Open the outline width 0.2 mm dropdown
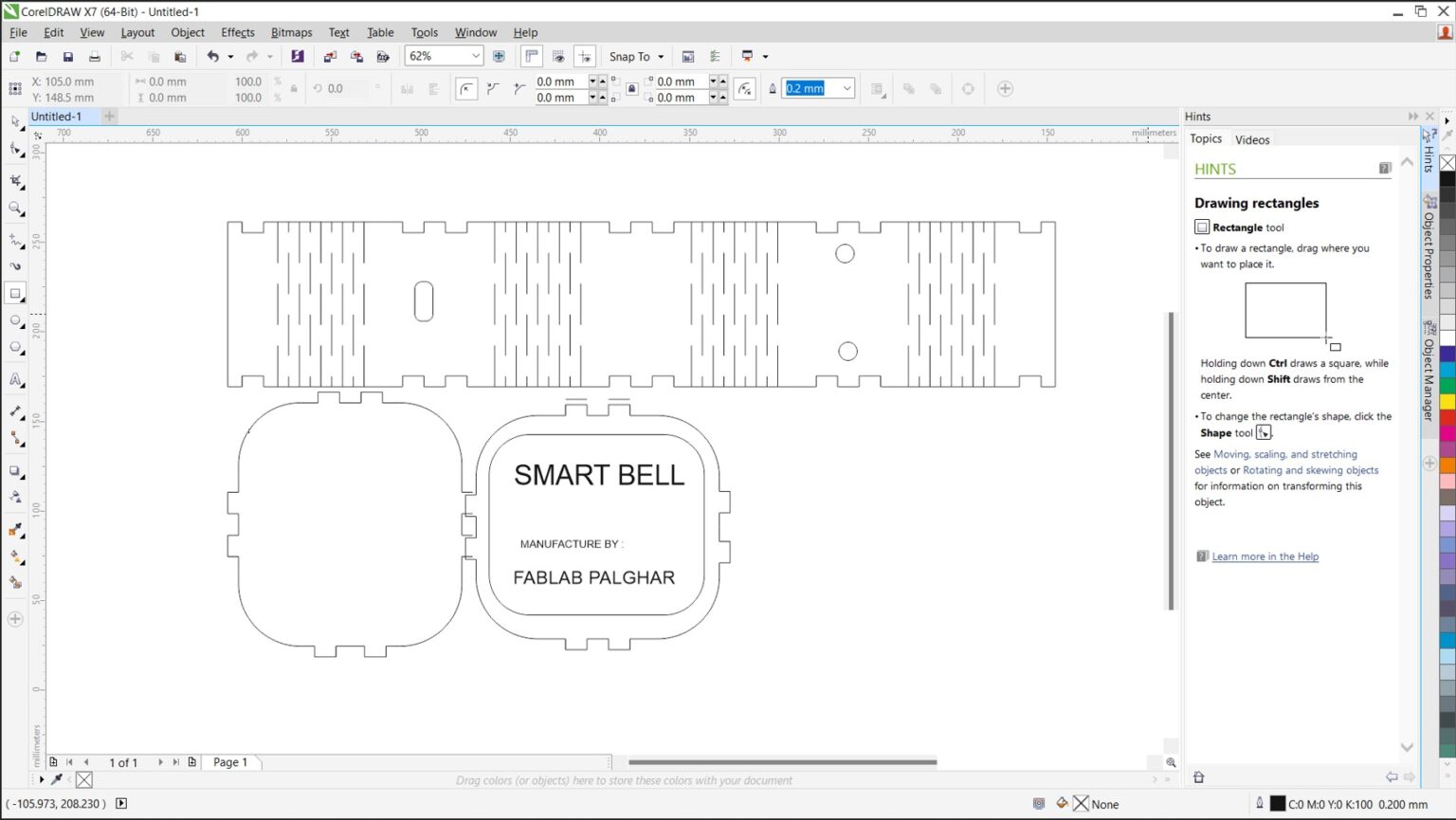The height and width of the screenshot is (820, 1456). pos(846,89)
